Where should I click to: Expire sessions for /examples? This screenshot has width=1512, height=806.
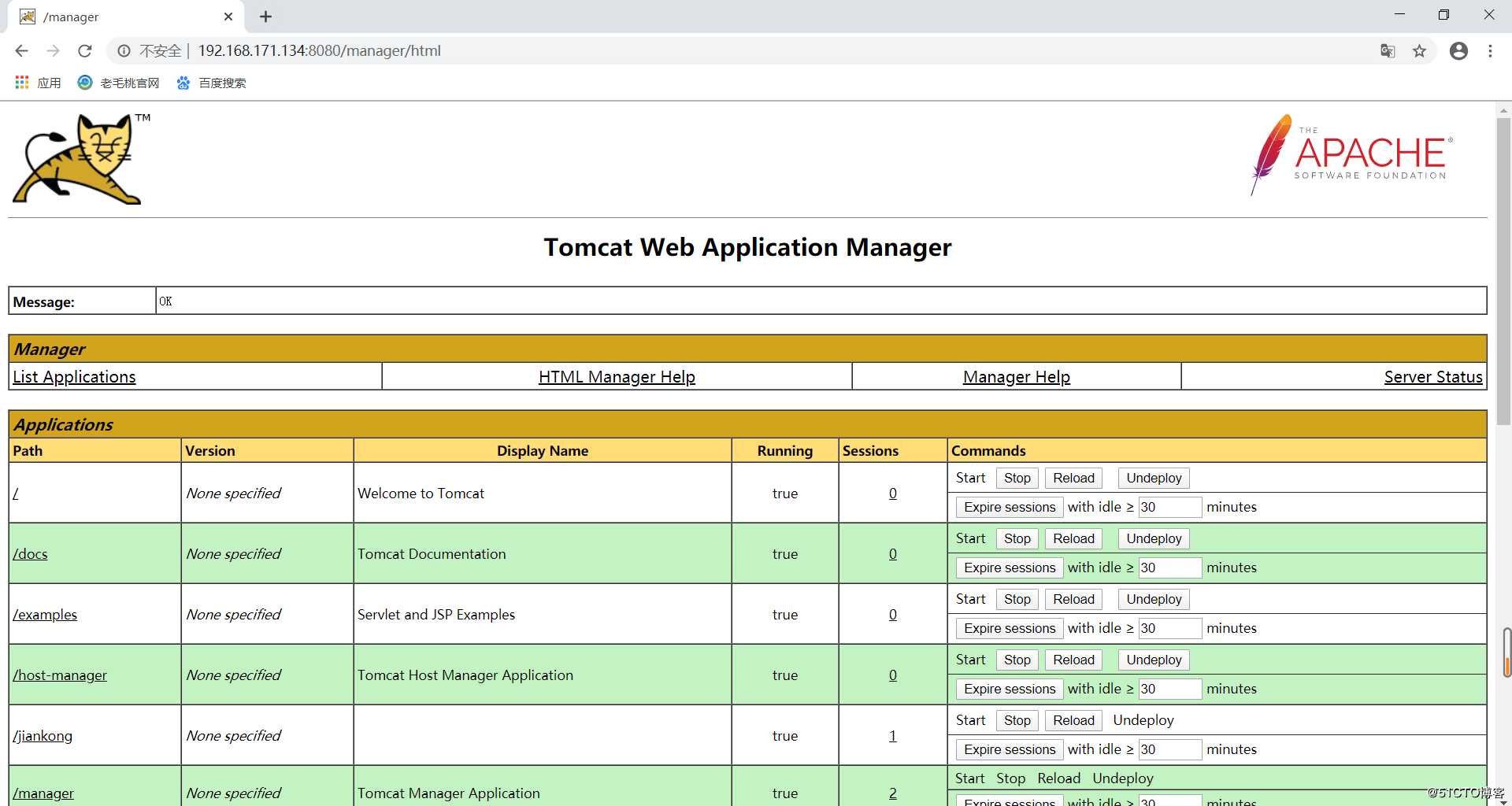[x=1010, y=628]
